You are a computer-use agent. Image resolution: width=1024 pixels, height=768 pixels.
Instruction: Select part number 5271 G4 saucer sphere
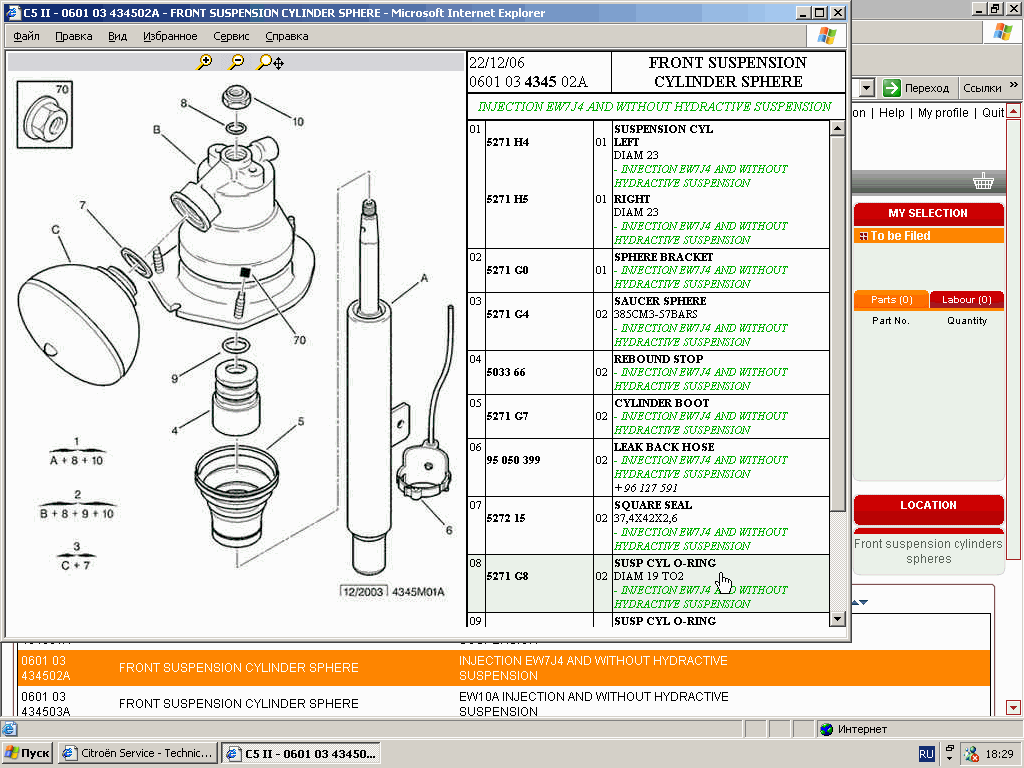pos(507,314)
